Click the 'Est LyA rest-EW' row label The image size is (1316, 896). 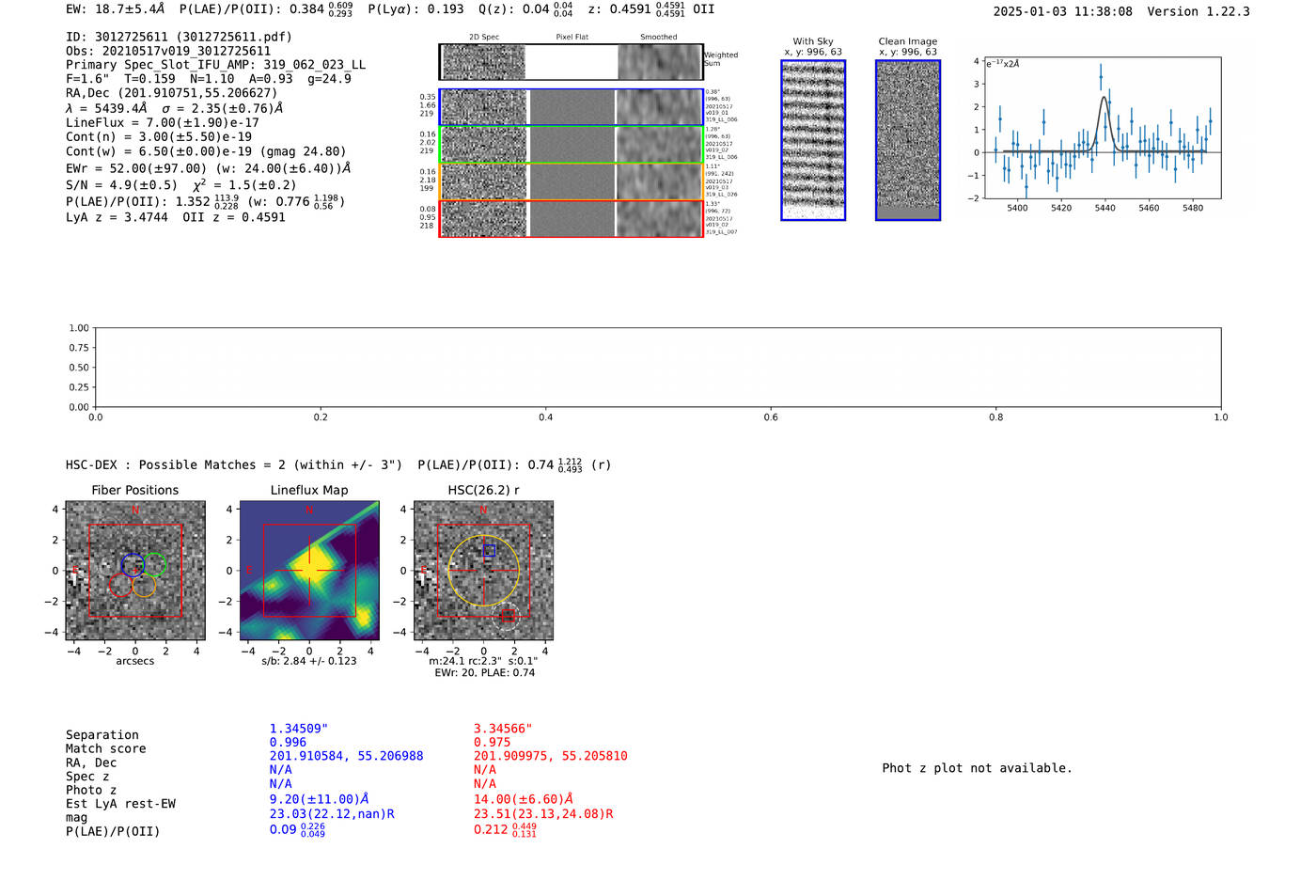pyautogui.click(x=120, y=804)
